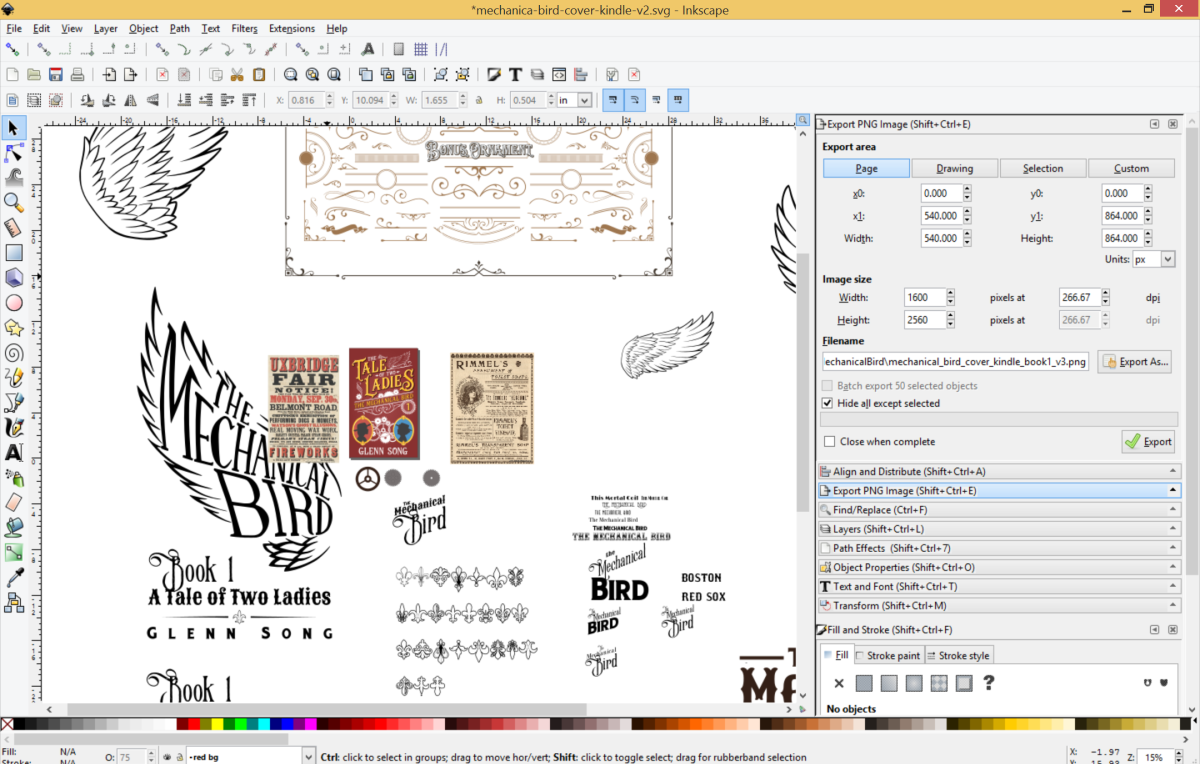The height and width of the screenshot is (764, 1200).
Task: Choose Page as export area
Action: [x=866, y=168]
